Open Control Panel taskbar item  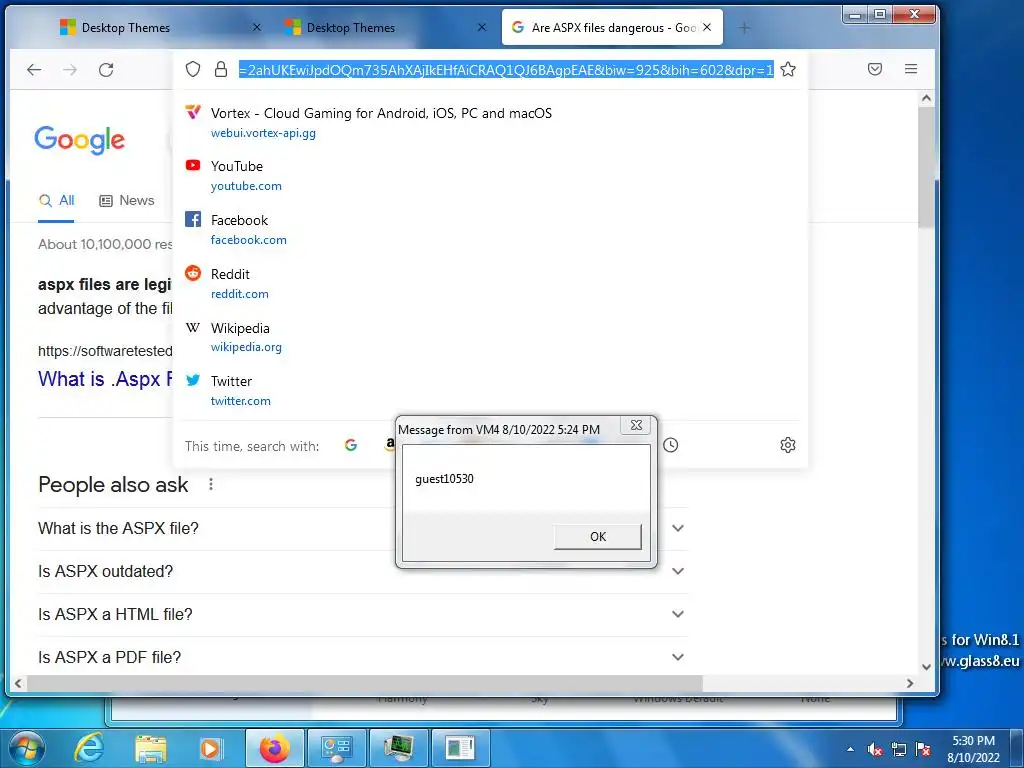click(x=336, y=748)
